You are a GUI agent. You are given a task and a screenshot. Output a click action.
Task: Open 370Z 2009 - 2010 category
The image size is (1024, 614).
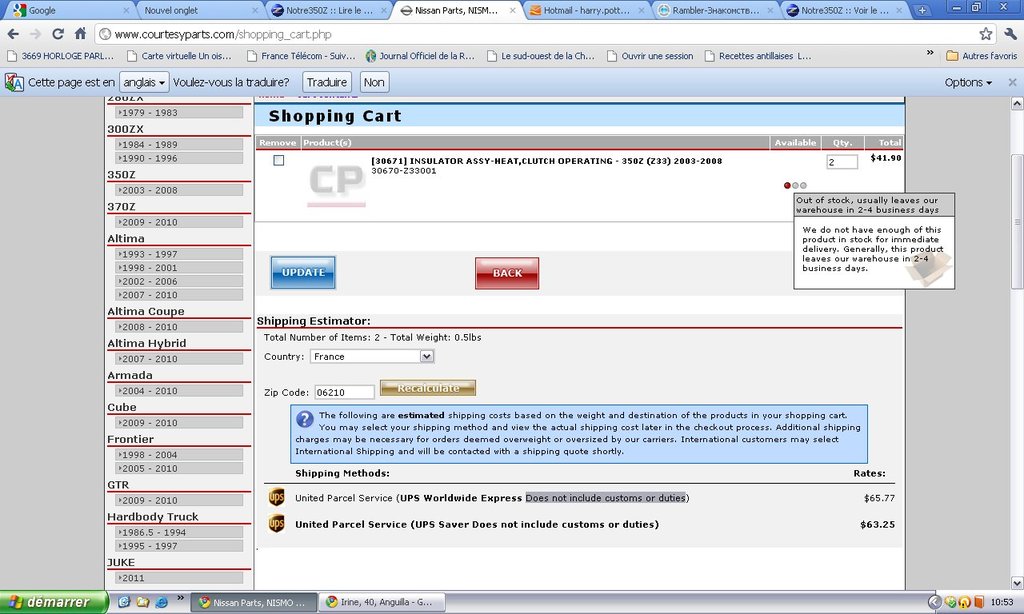pos(179,222)
